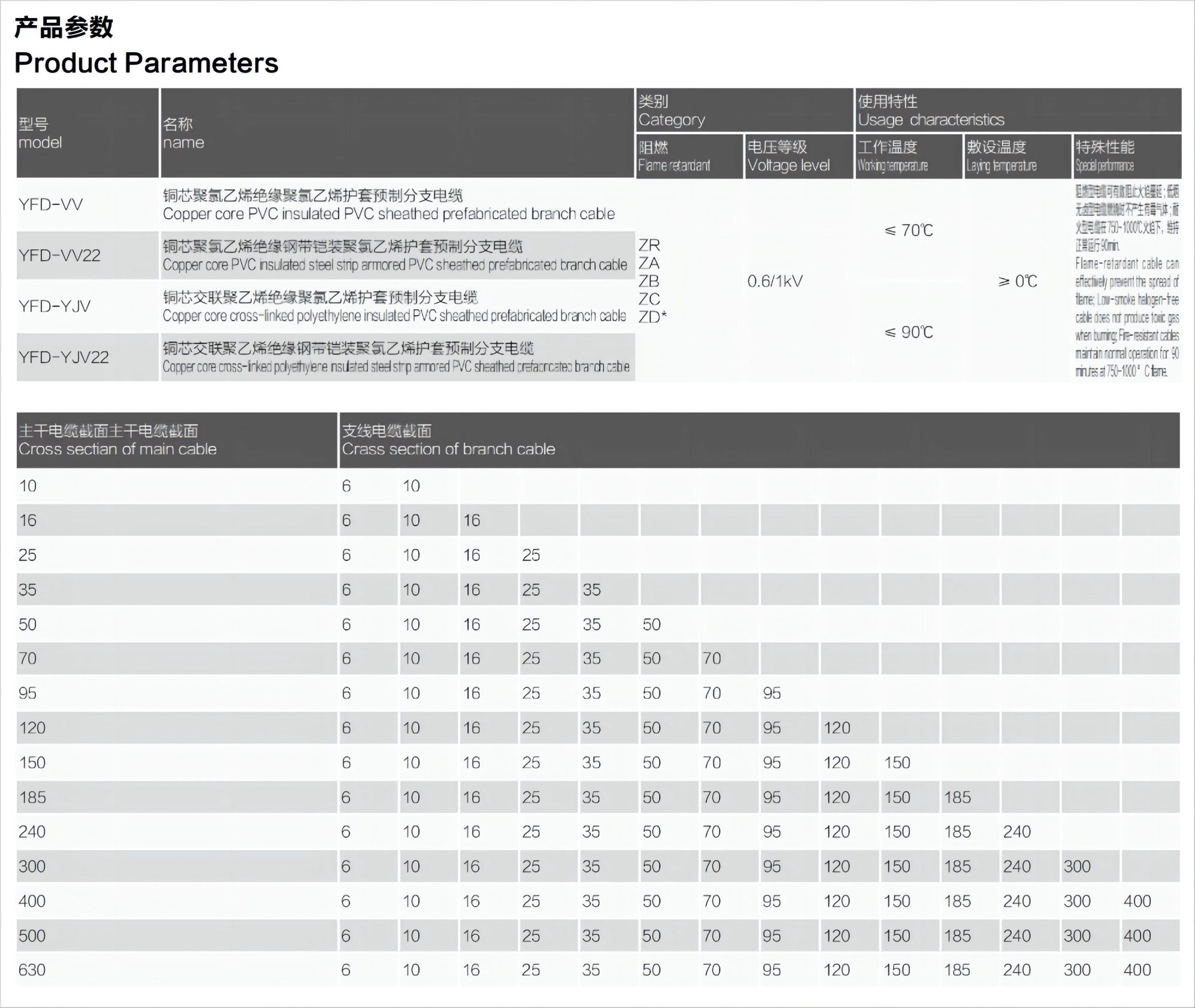Click branch value '6' in main cable 500 row

pos(346,936)
